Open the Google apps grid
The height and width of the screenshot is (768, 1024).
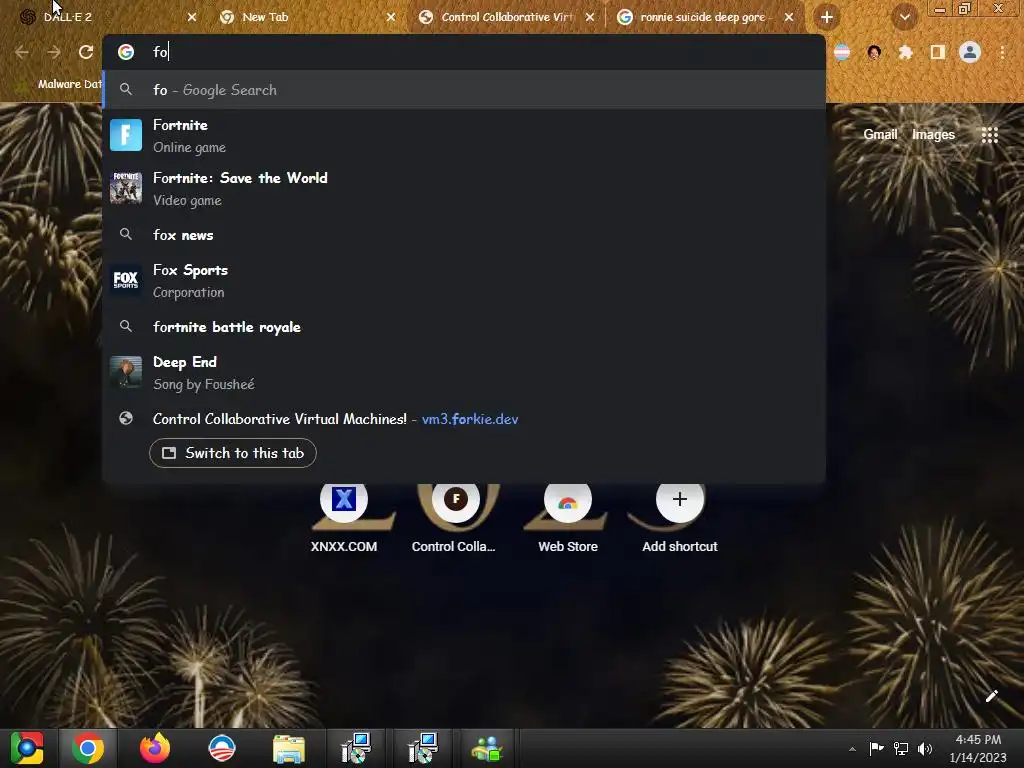click(x=989, y=135)
